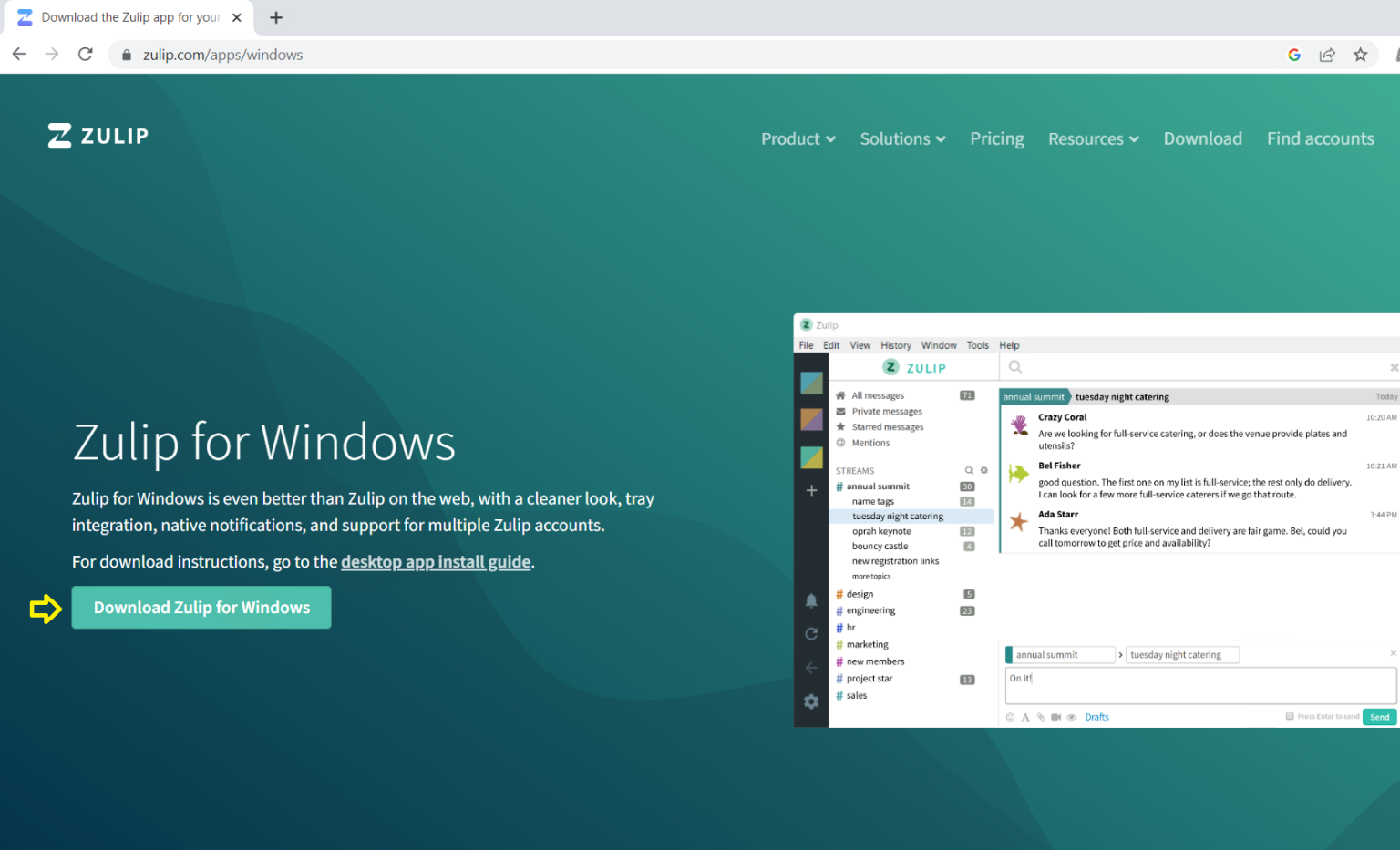
Task: Open the Drafts link in the compose bar
Action: point(1096,717)
